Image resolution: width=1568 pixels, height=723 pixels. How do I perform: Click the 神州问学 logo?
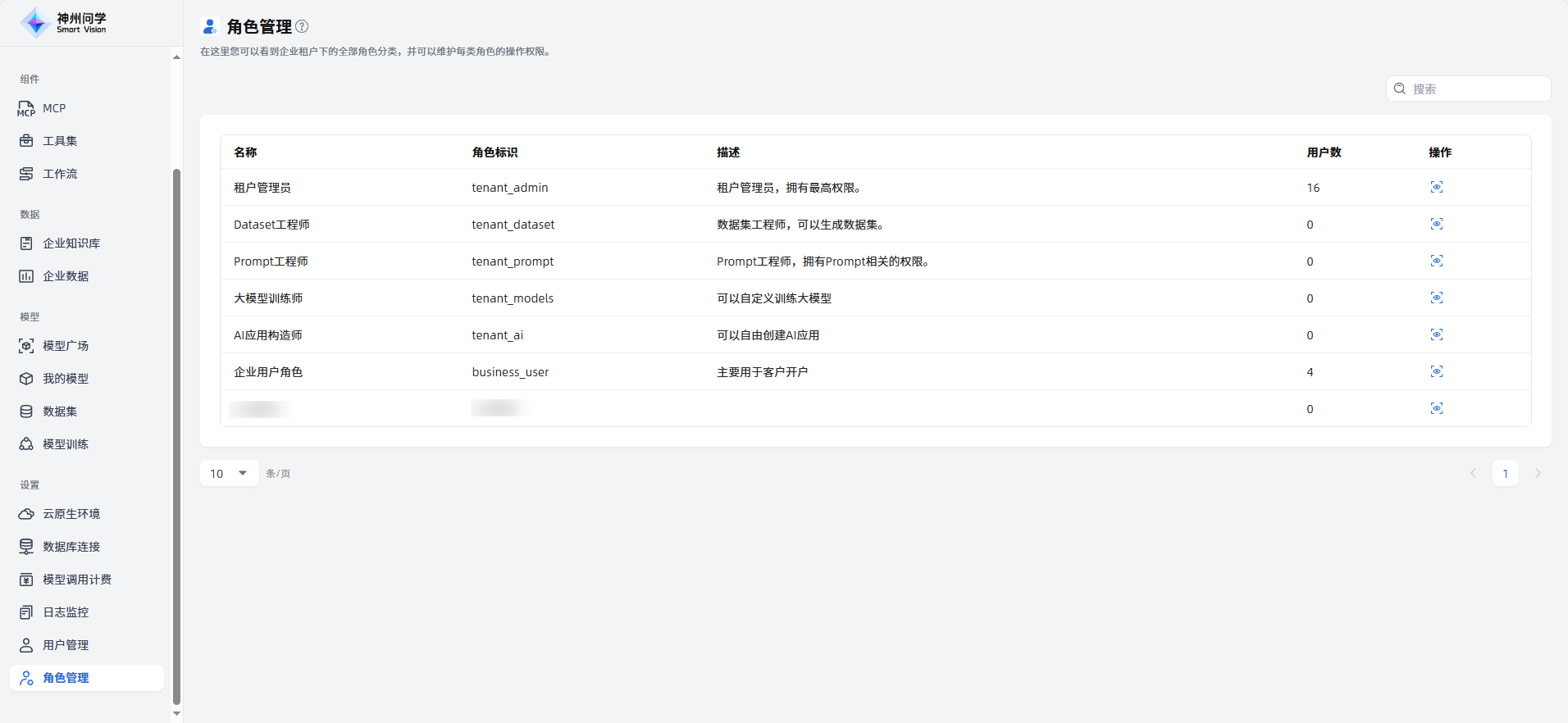click(64, 23)
